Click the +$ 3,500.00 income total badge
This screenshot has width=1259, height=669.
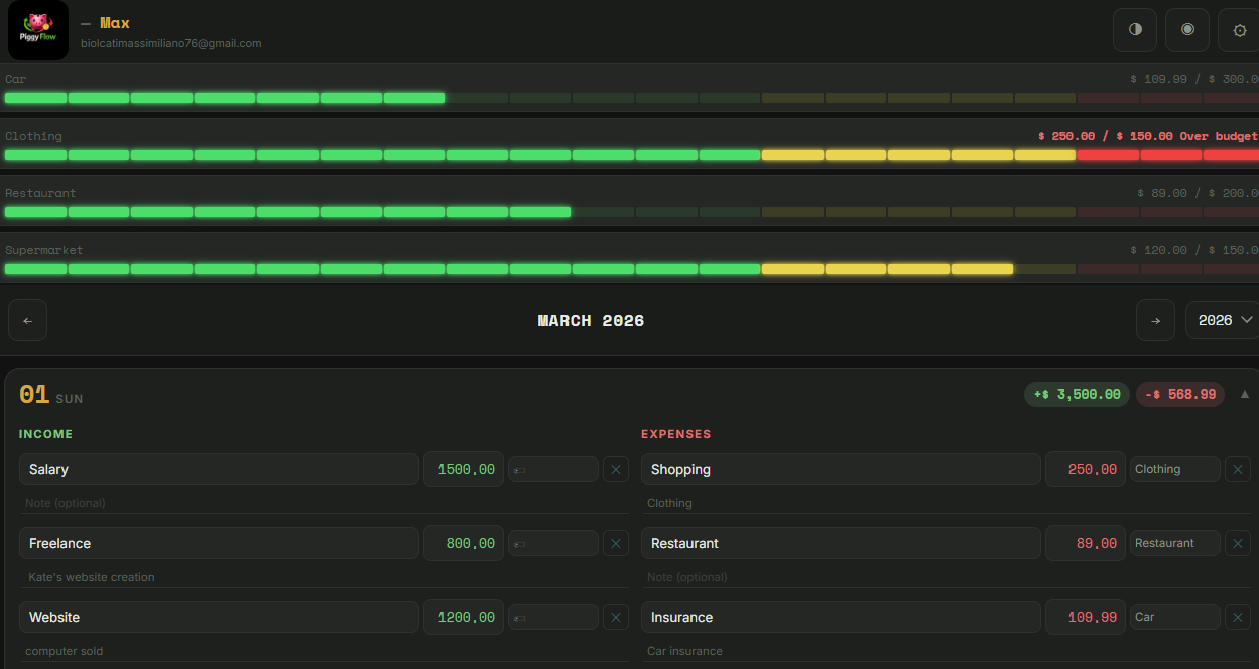1076,394
